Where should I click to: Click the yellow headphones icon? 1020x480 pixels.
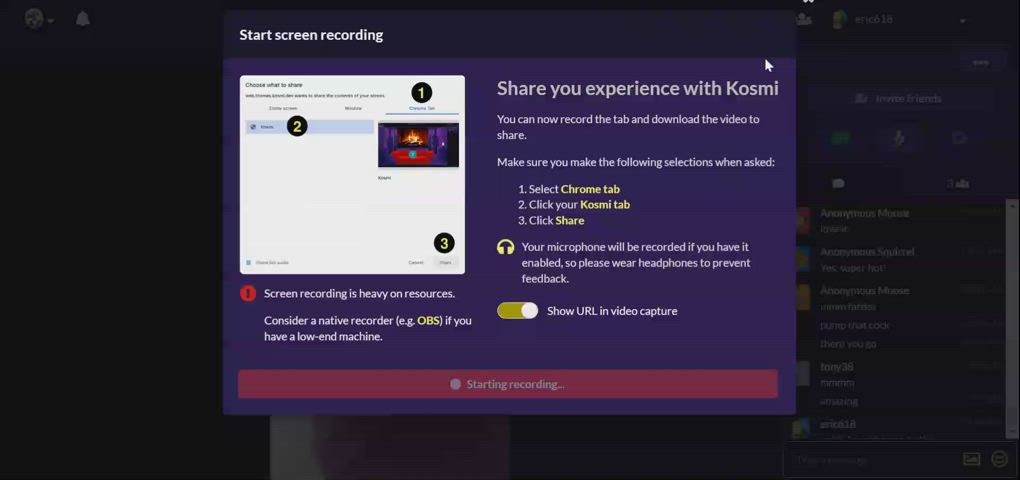[x=505, y=247]
